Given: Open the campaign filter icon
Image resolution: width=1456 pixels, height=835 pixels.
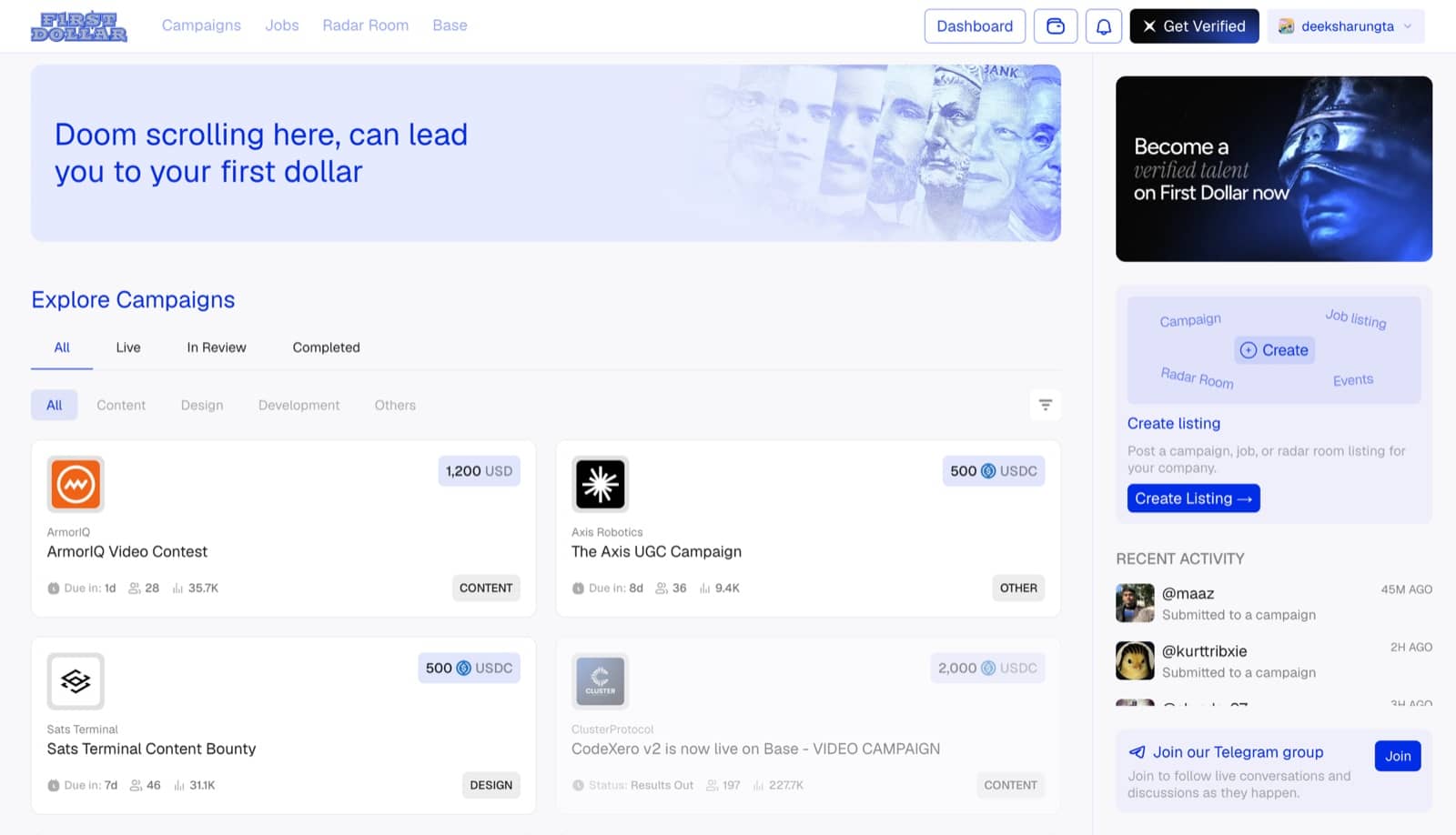Looking at the screenshot, I should (x=1046, y=405).
